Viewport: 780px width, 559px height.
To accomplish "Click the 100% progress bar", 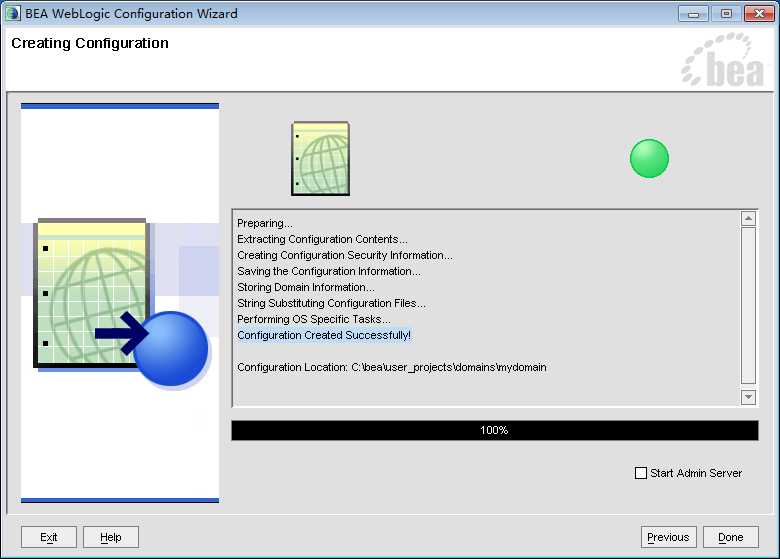I will tap(494, 430).
